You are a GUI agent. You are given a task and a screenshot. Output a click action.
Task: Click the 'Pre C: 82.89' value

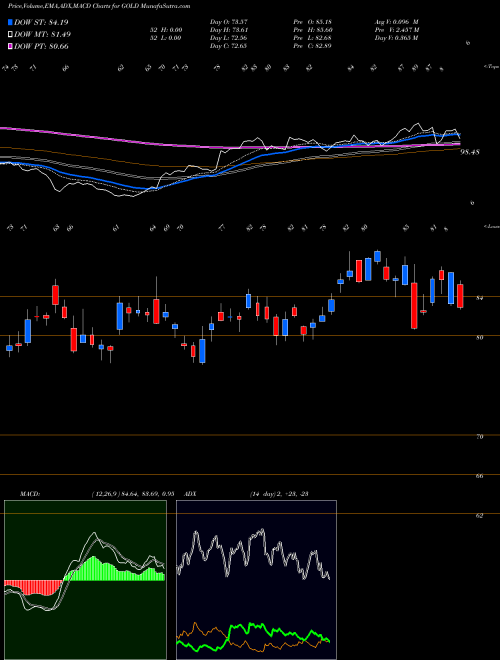pos(312,46)
